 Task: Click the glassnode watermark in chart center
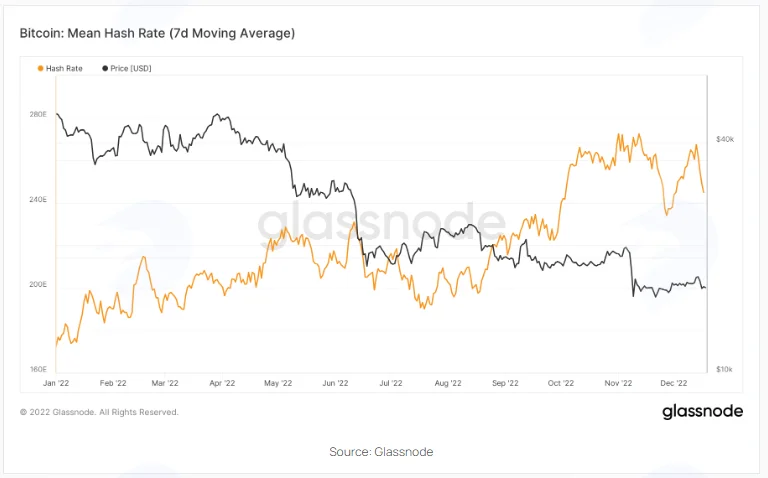(x=381, y=222)
